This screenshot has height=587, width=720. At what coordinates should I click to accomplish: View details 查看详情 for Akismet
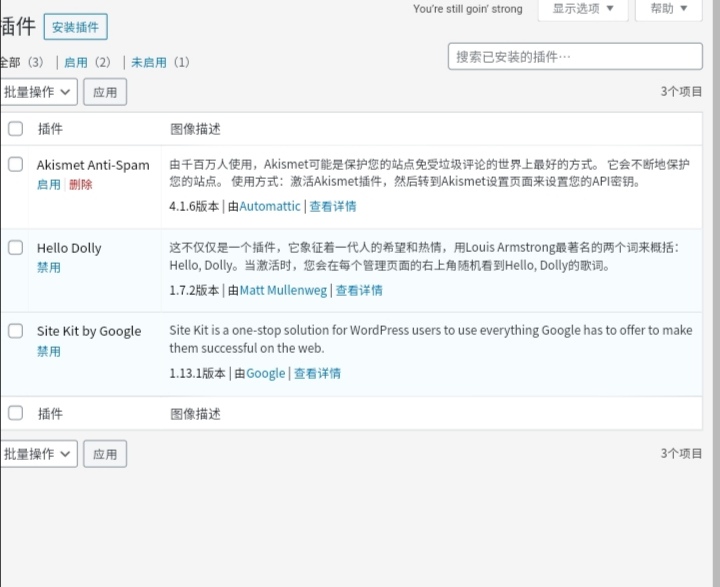(x=333, y=206)
